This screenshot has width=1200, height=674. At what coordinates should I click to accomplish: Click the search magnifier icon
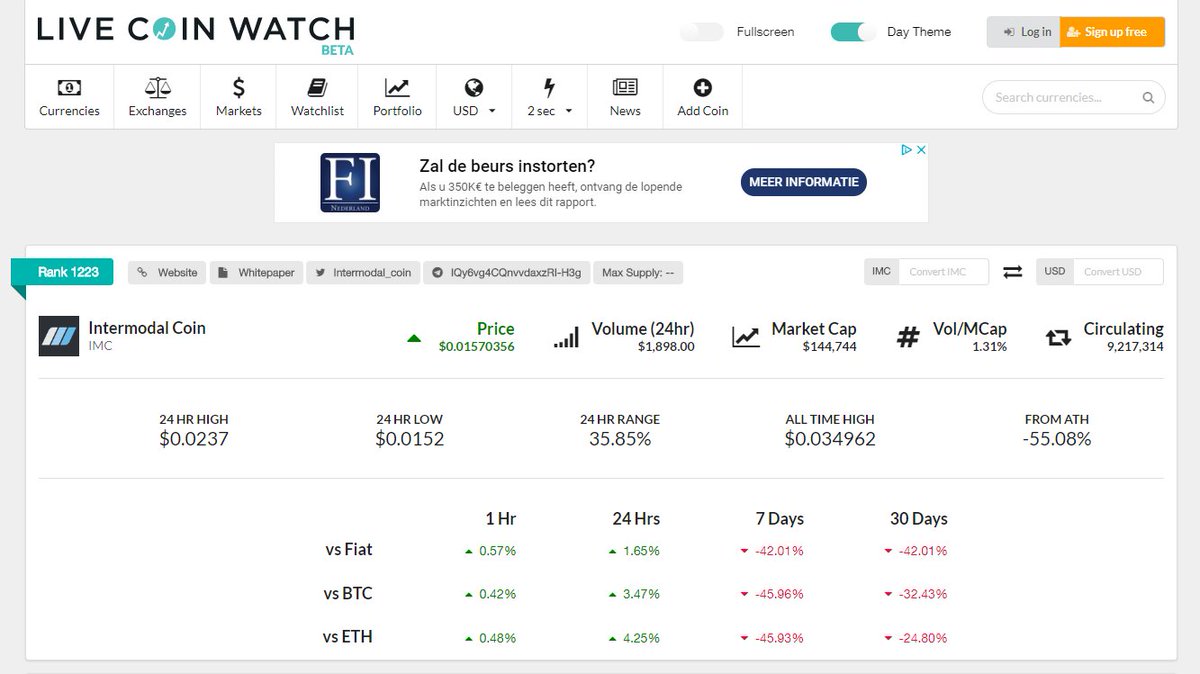tap(1149, 97)
